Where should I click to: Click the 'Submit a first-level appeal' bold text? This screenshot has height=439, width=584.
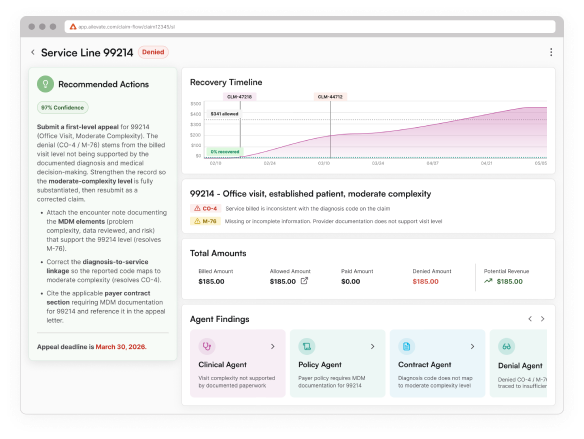coord(77,127)
